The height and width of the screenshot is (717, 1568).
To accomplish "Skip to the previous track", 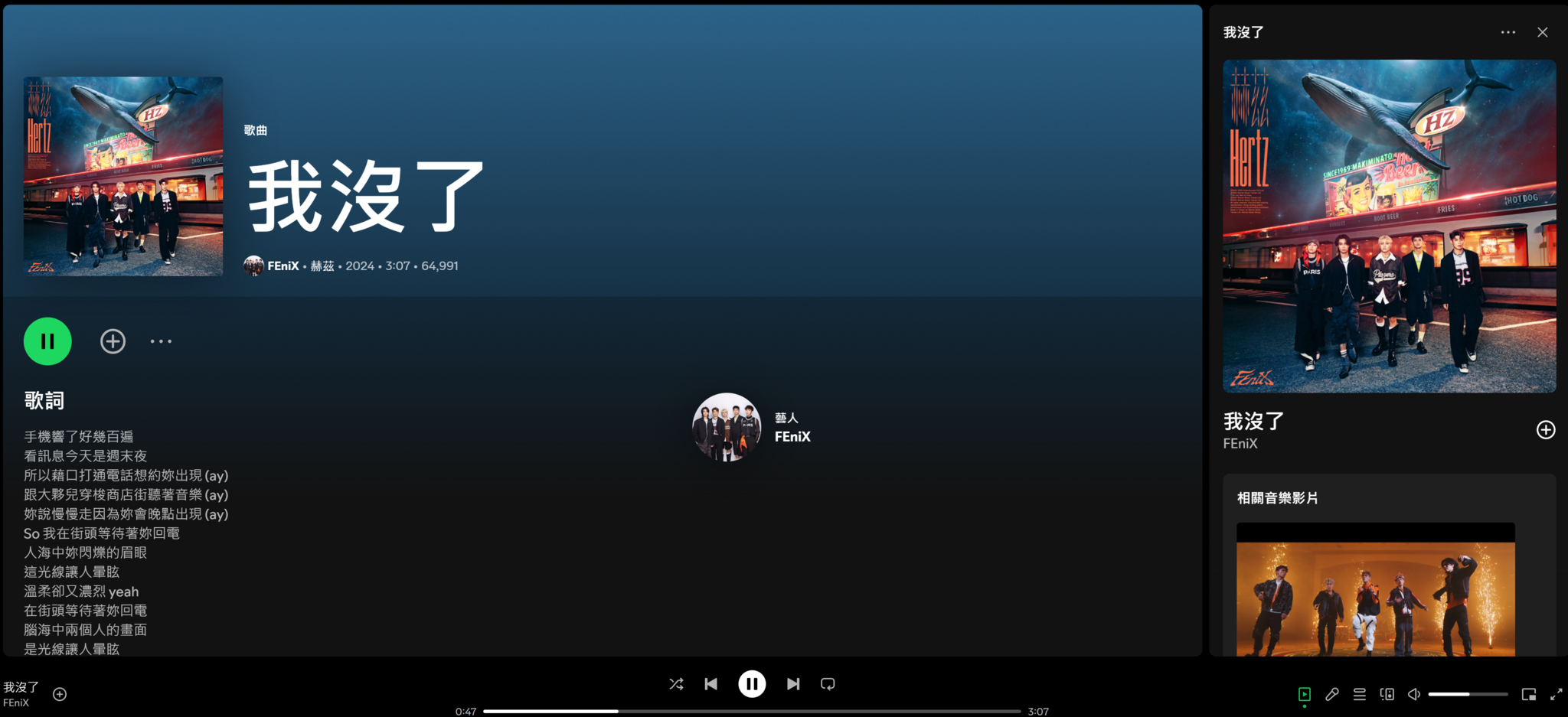I will [x=711, y=684].
